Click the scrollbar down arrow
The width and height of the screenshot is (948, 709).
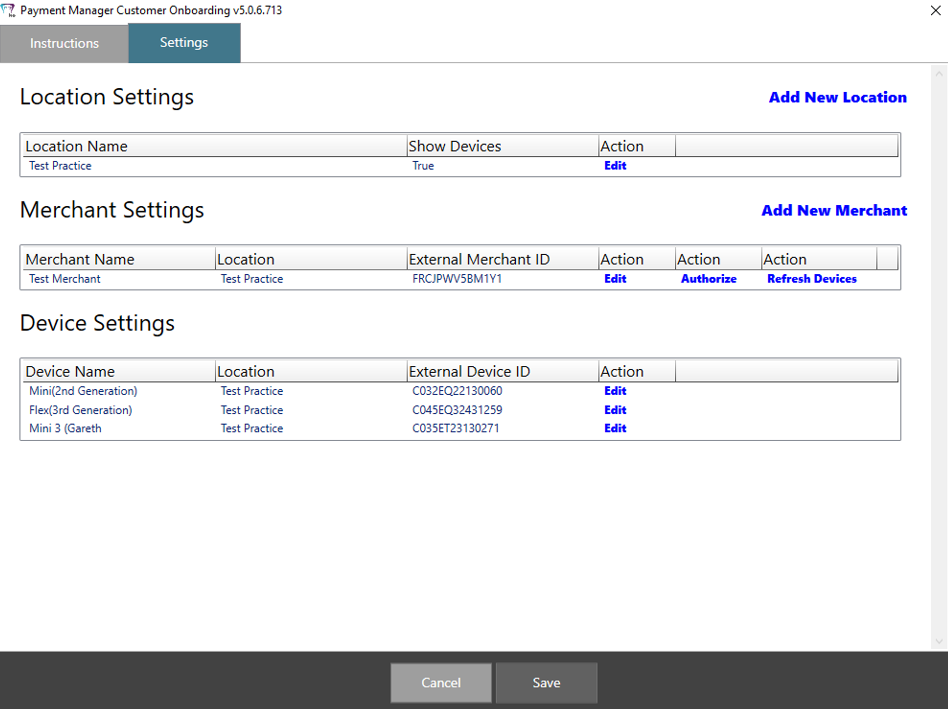(x=939, y=641)
